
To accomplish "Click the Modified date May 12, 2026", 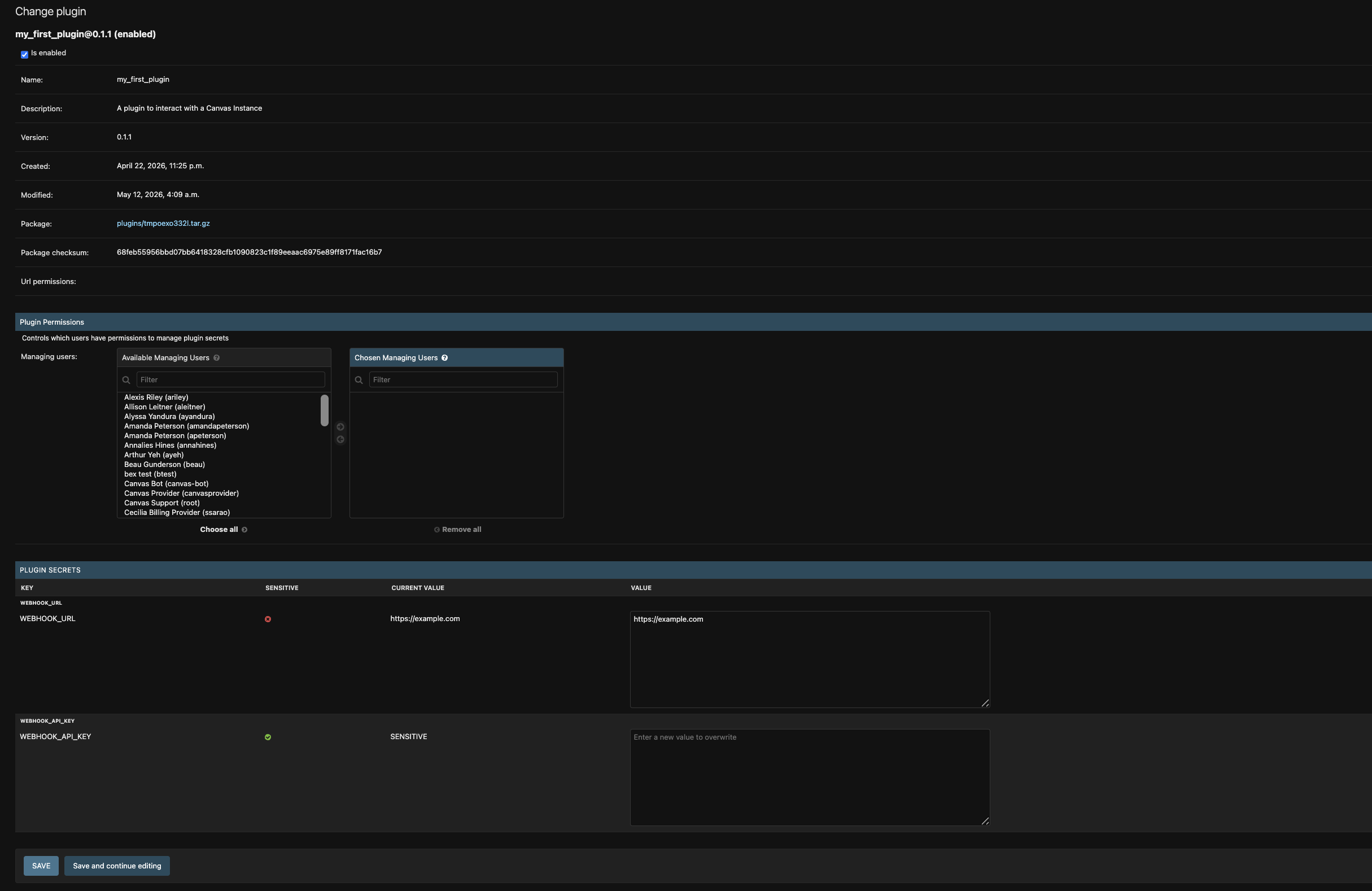I will pos(158,194).
